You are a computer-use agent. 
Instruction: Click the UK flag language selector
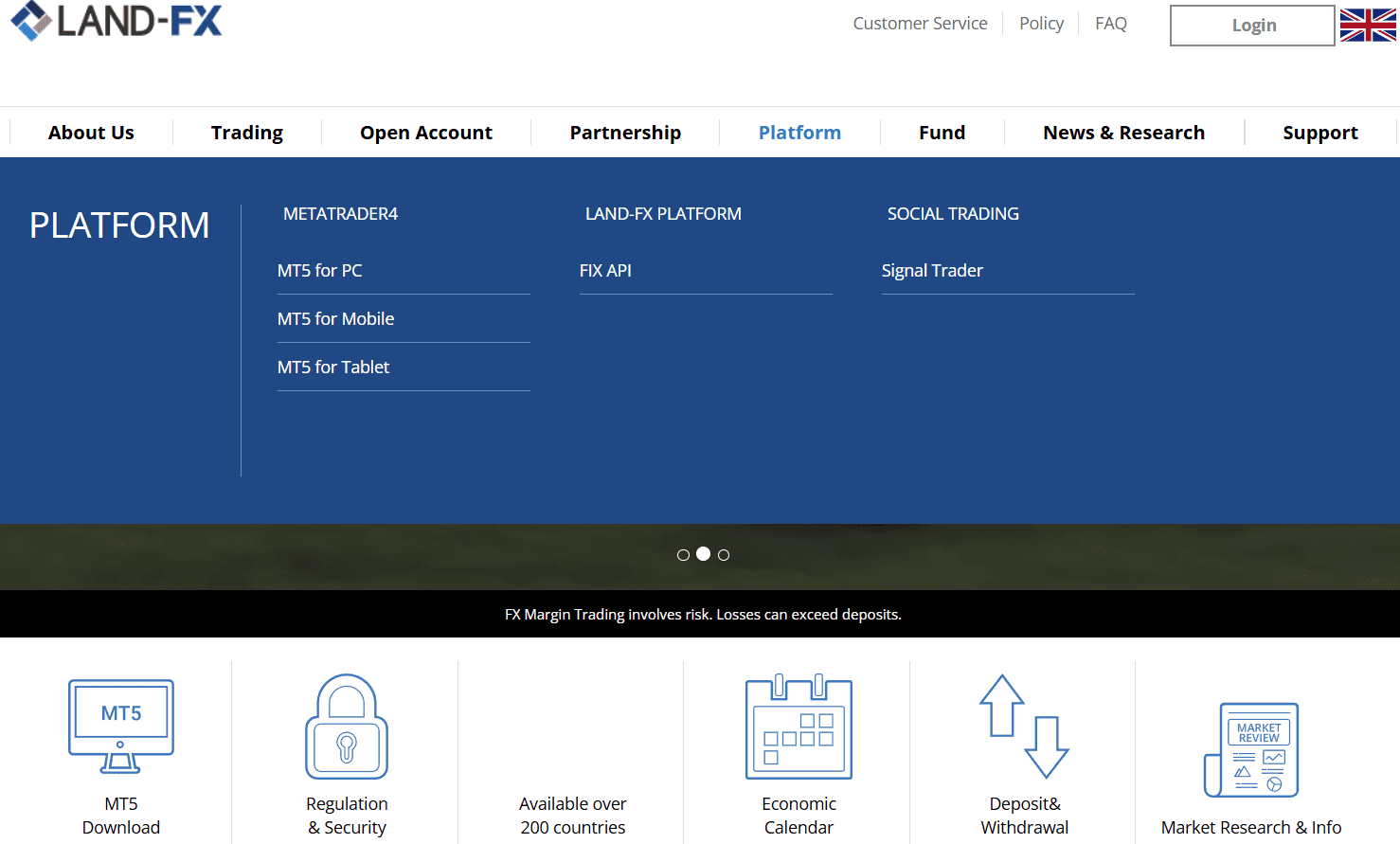[x=1368, y=25]
